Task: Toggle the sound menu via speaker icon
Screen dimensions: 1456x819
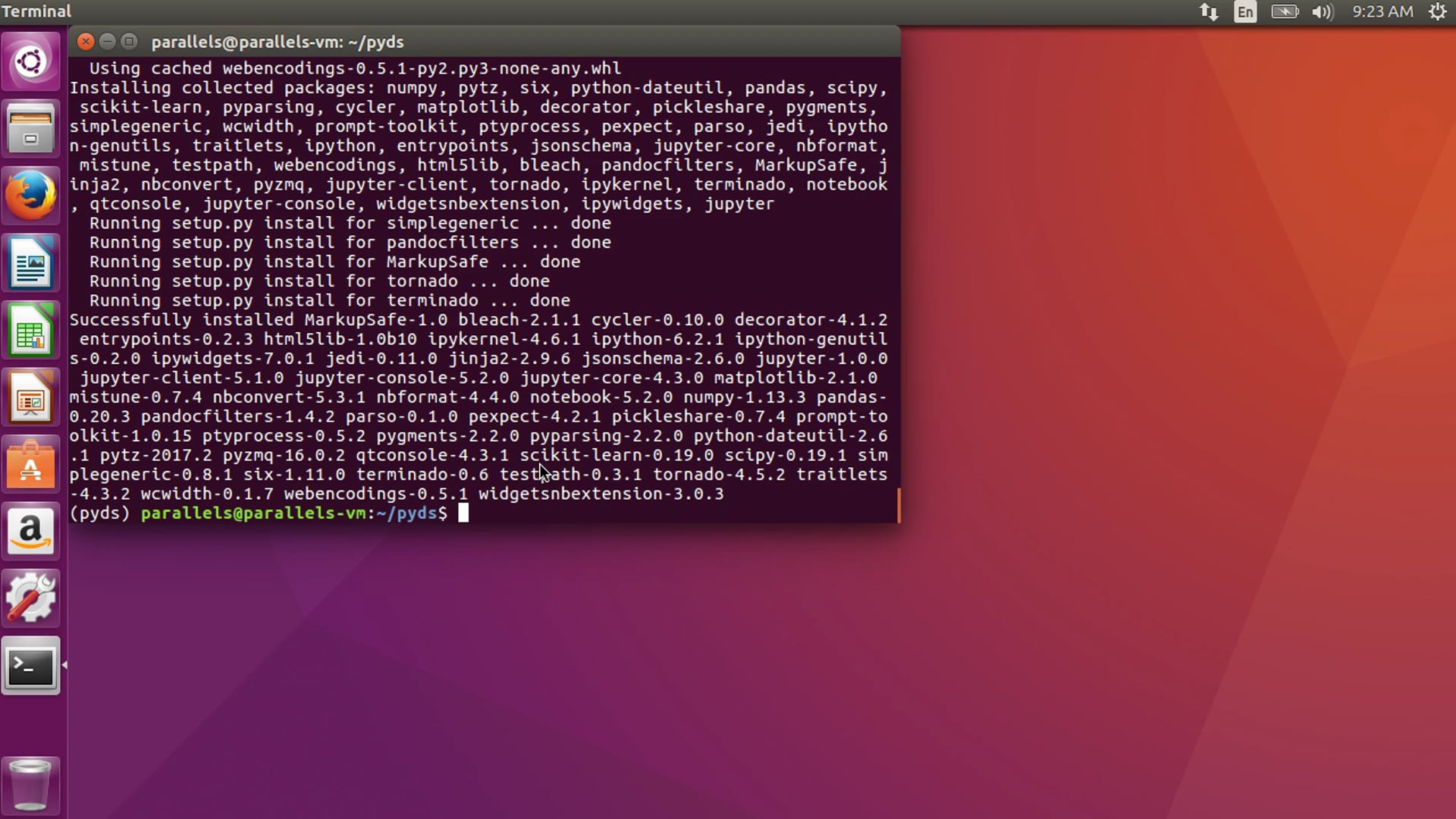Action: point(1322,11)
